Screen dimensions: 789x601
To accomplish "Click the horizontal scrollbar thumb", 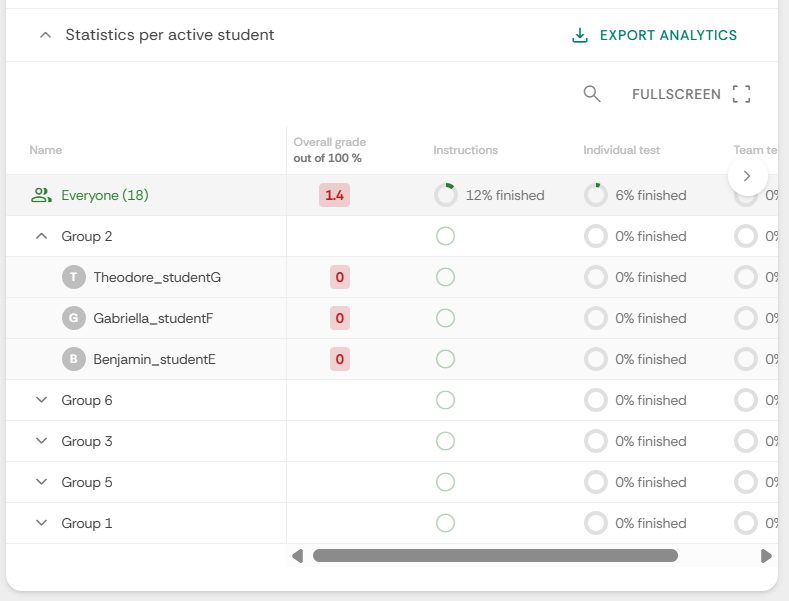I will point(495,556).
